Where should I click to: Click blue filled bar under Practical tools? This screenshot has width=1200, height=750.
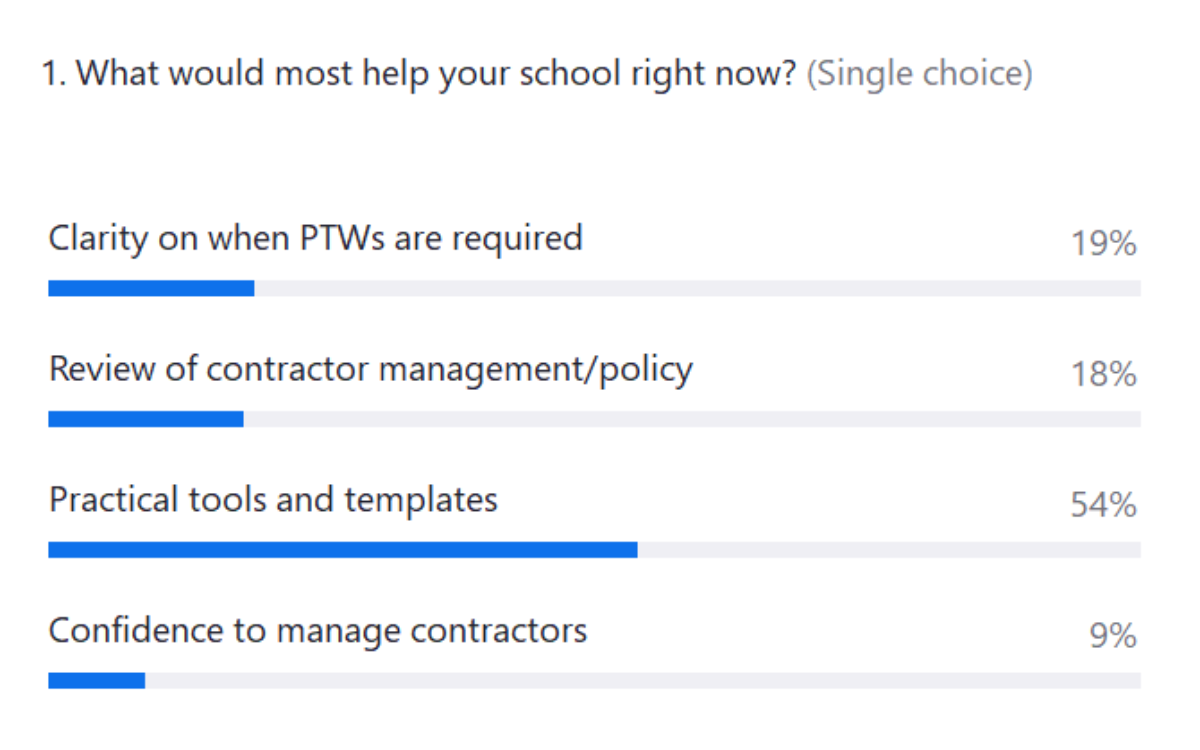coord(342,550)
